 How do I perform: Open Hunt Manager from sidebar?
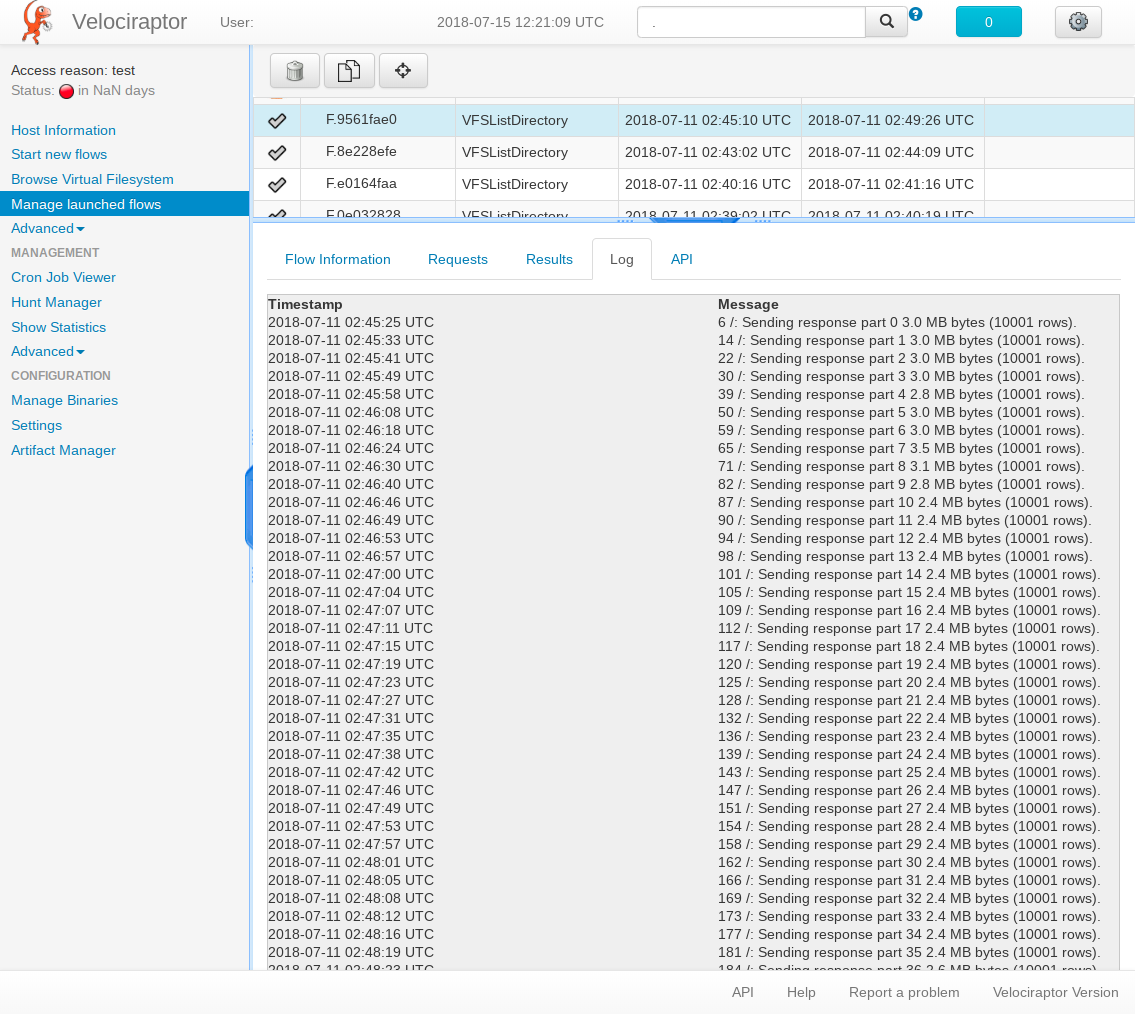pos(56,302)
